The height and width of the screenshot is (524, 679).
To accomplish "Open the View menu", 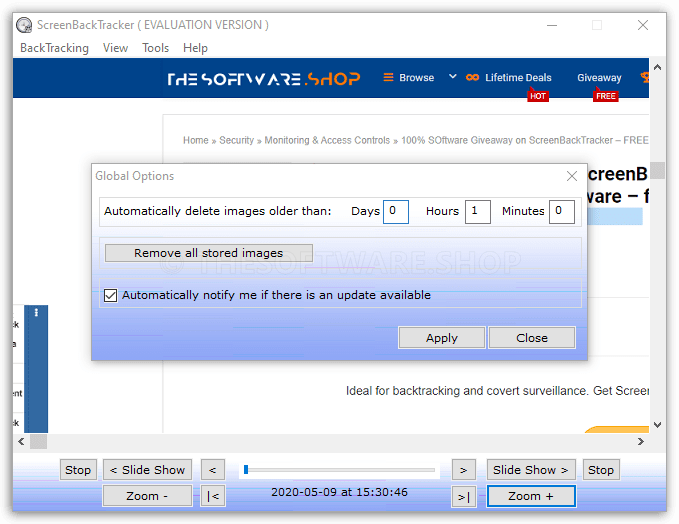I will point(115,48).
